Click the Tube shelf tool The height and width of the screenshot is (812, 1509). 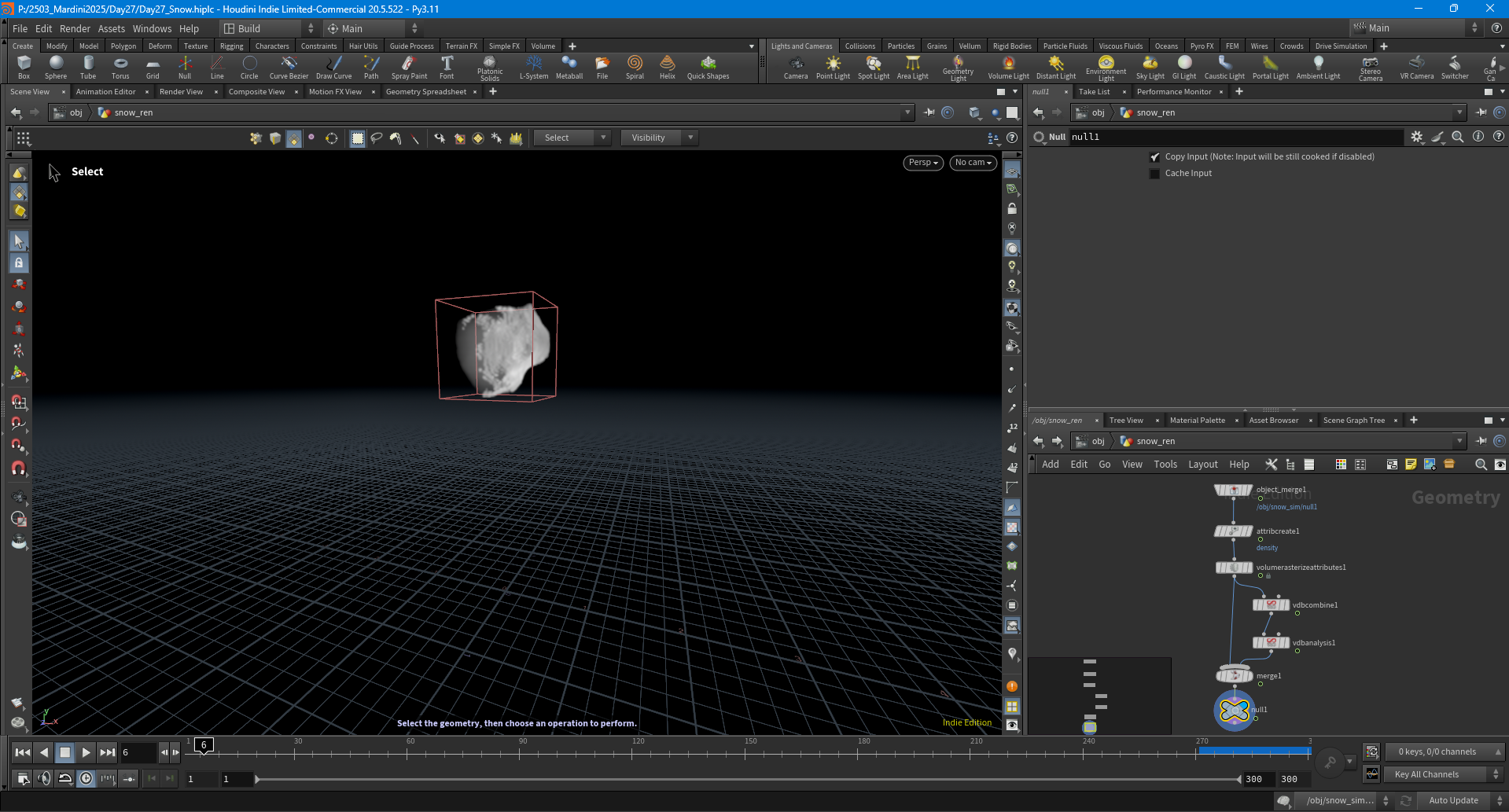click(88, 68)
